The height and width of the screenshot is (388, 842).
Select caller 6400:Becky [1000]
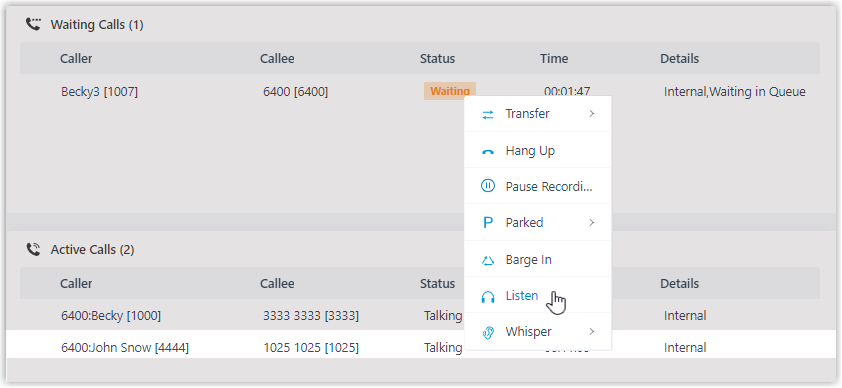[111, 316]
